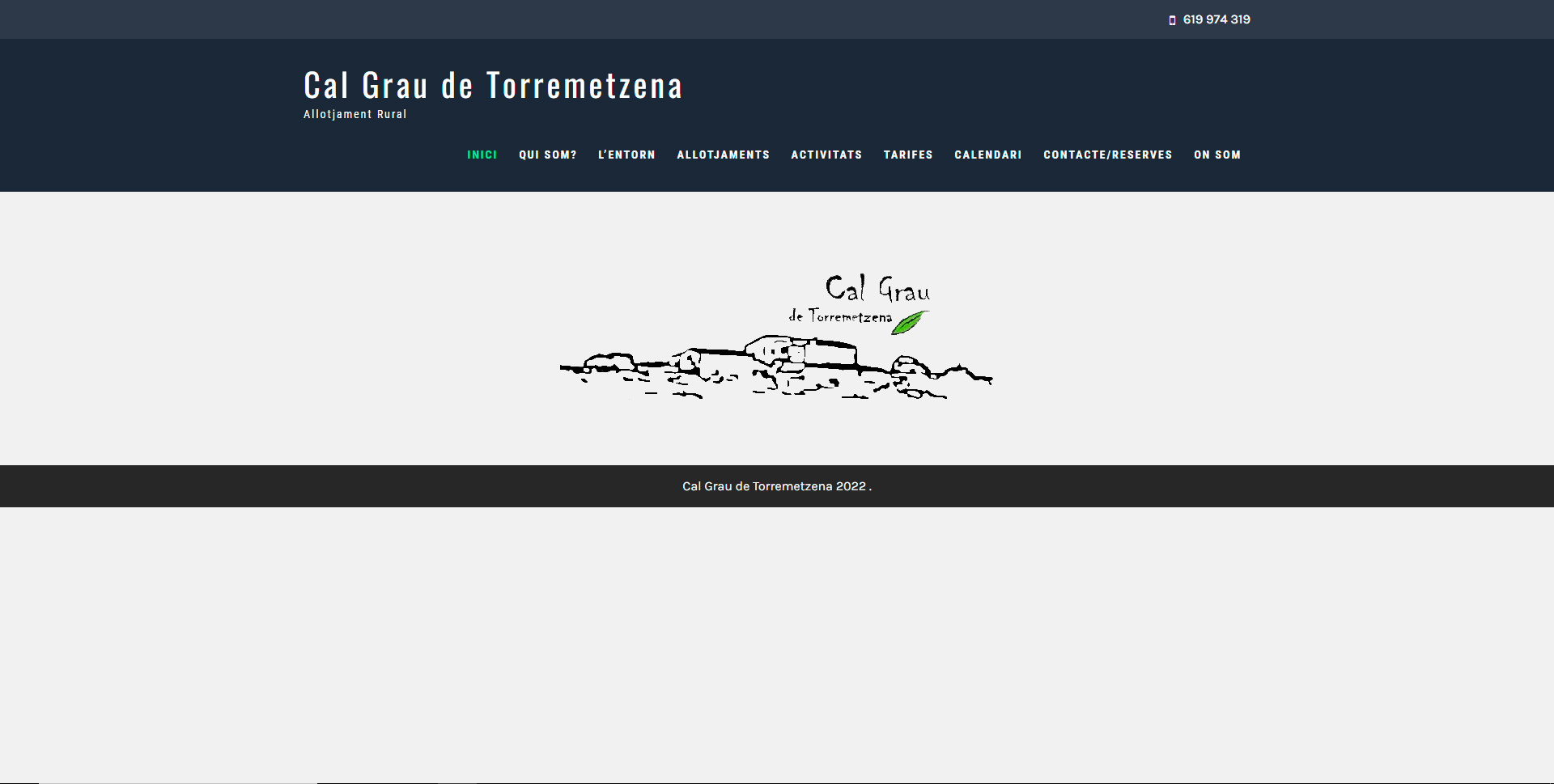Screen dimensions: 1554x784
Task: Select Allotjaments in the navigation
Action: coord(724,155)
